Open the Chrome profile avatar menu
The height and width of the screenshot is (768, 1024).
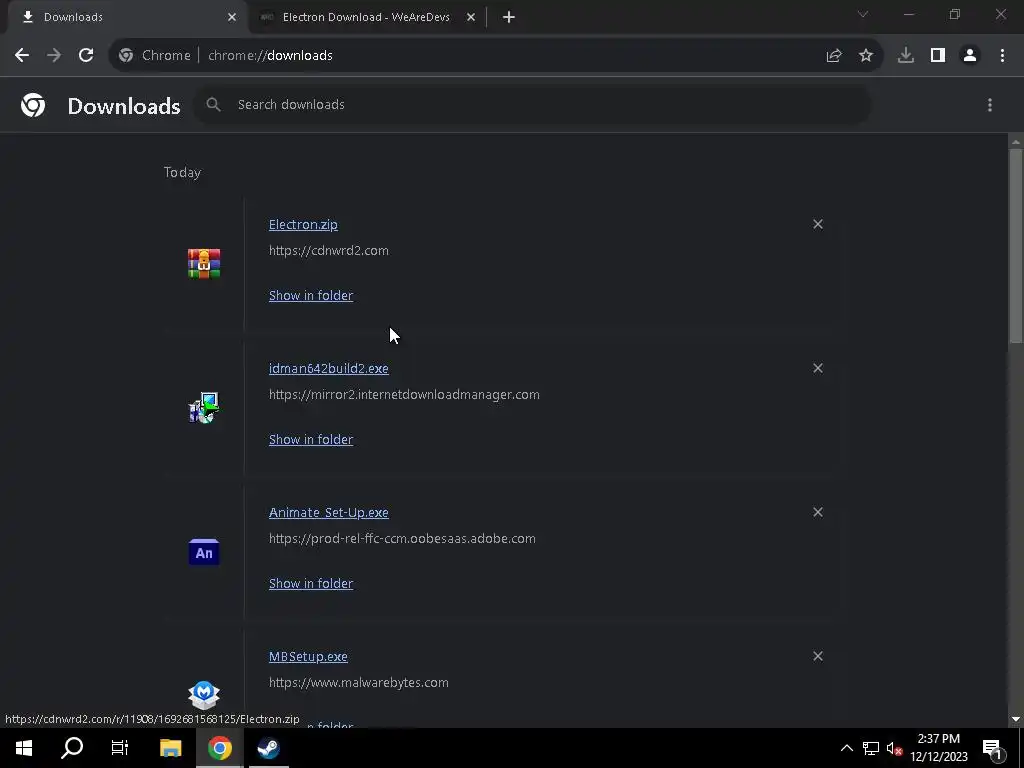(970, 56)
